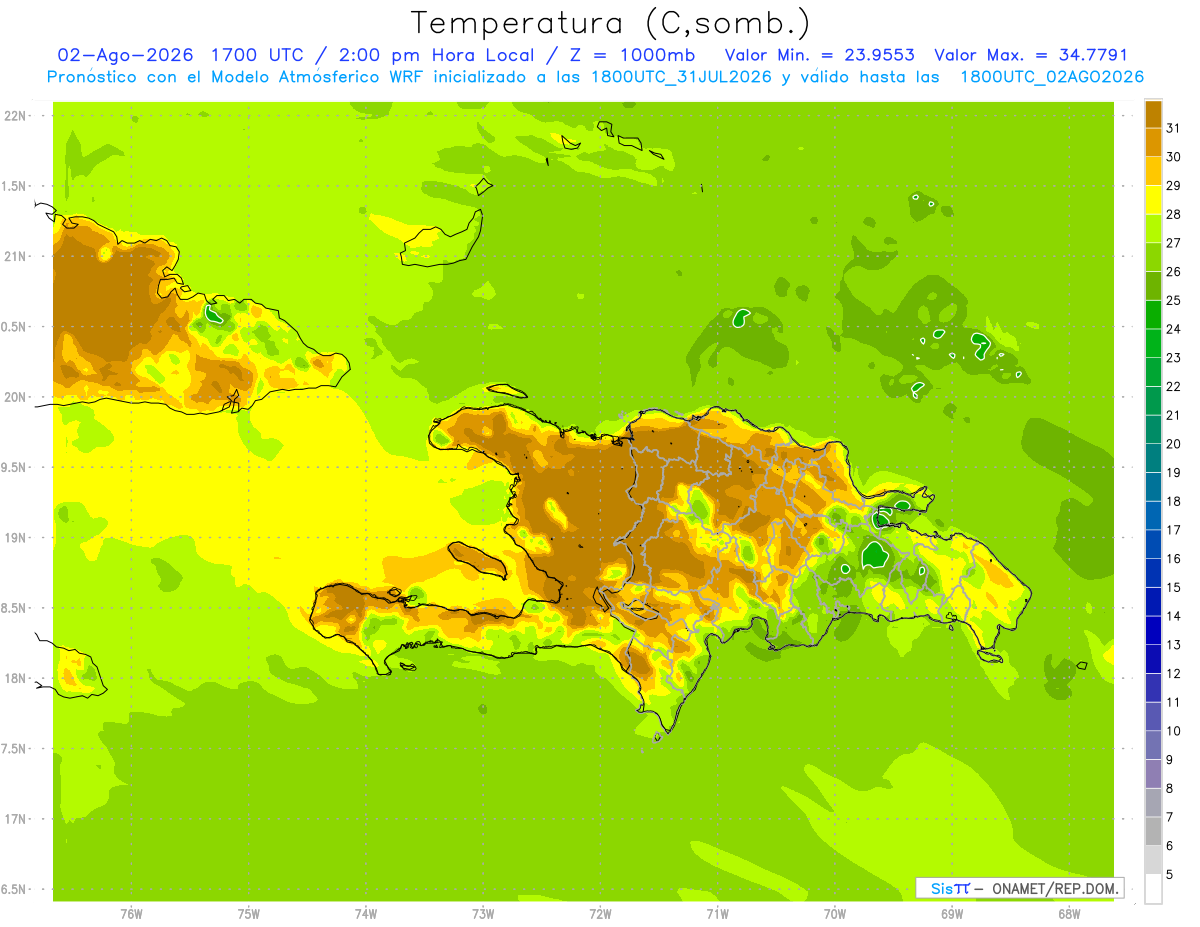This screenshot has height=927, width=1200.
Task: Click the valid-until time "1800UTC_02AGO2026"
Action: (1052, 77)
